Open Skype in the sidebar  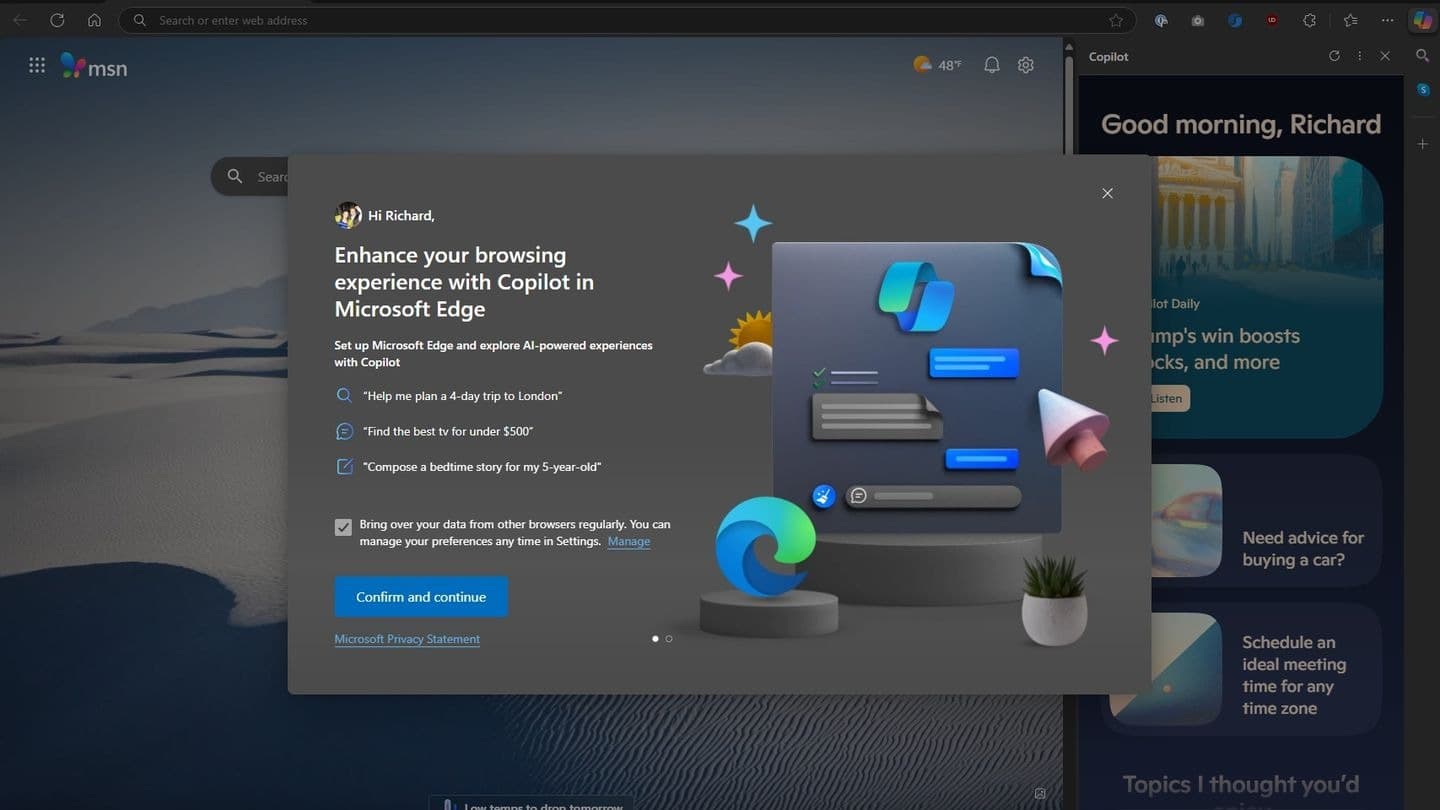tap(1422, 90)
